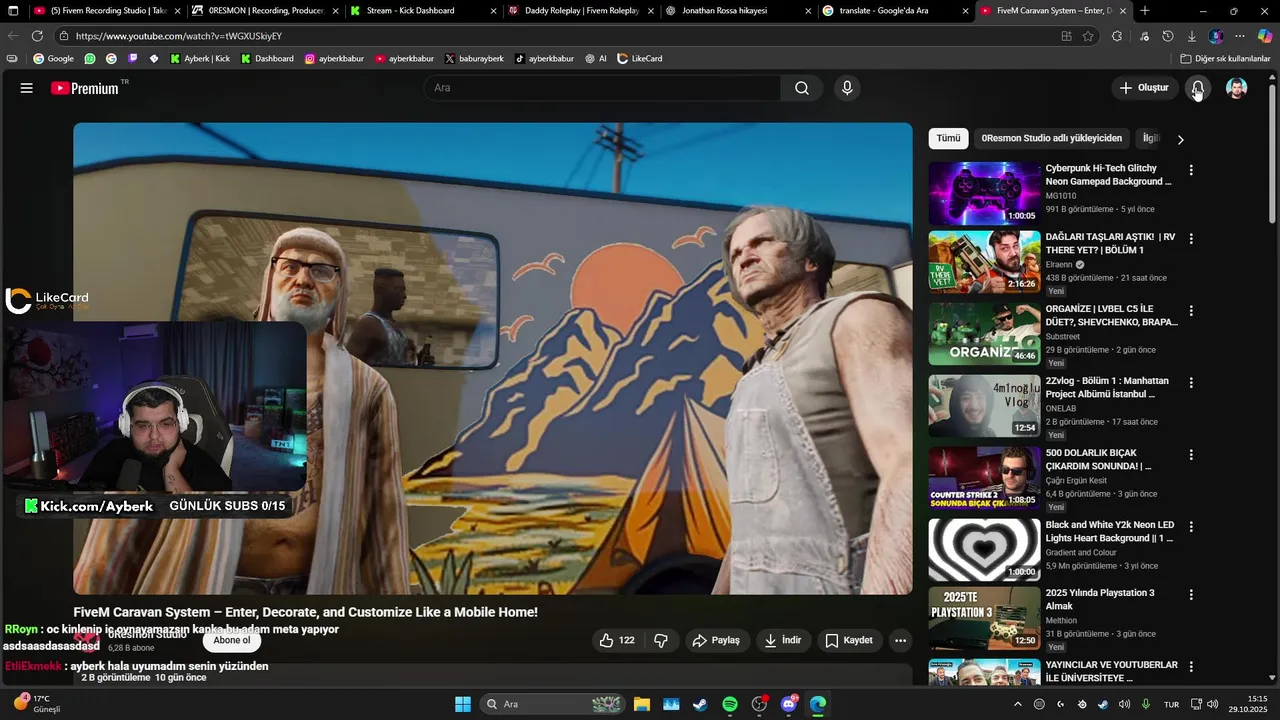Add this page to browser favorites
This screenshot has width=1280, height=720.
(x=1089, y=36)
